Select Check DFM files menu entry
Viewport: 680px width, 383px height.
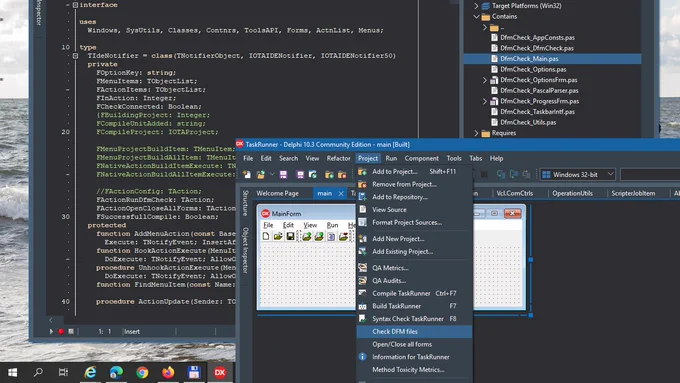(414, 331)
